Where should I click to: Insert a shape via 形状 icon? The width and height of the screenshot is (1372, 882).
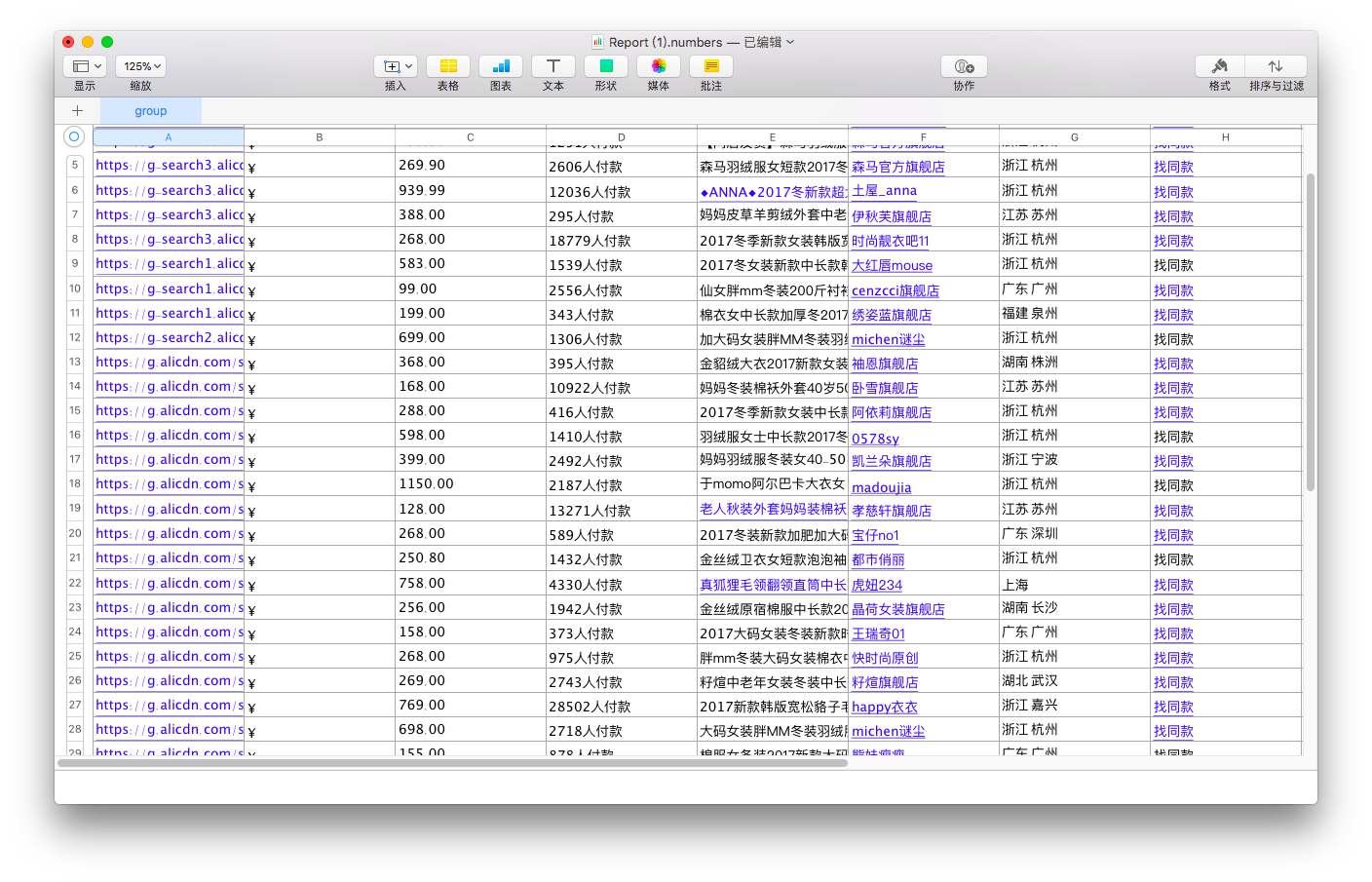tap(606, 66)
